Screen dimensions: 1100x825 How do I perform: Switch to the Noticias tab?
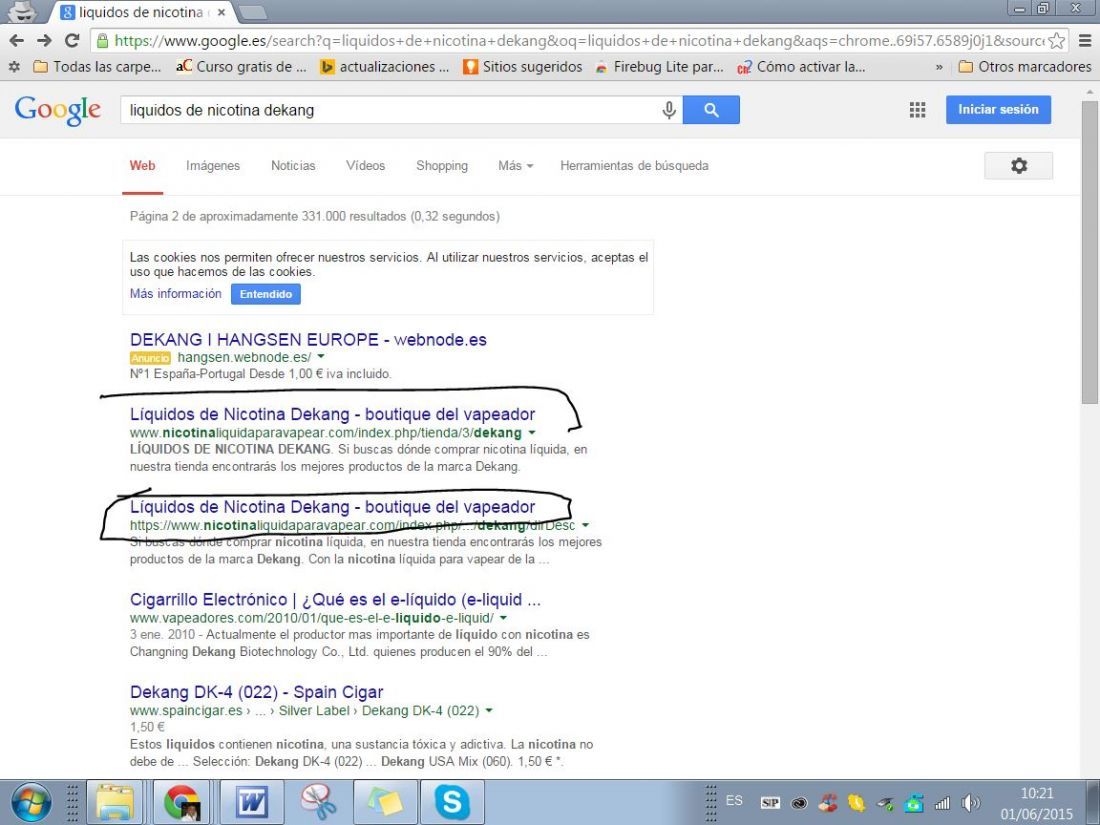(293, 166)
